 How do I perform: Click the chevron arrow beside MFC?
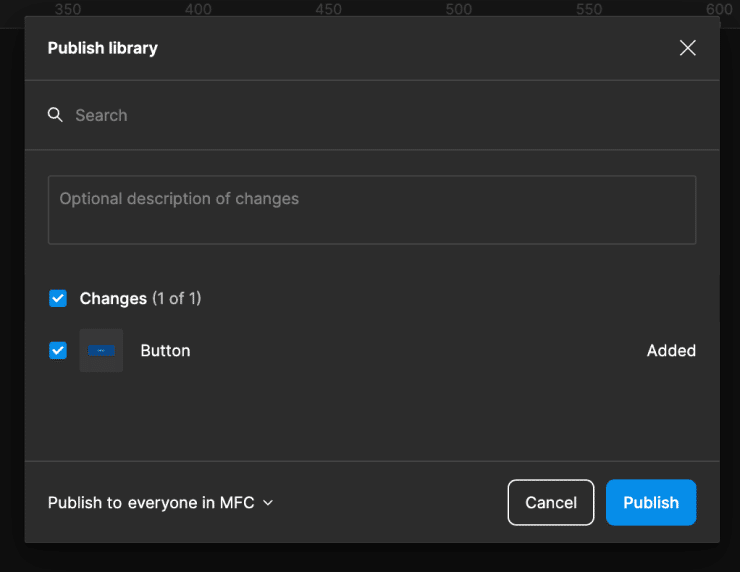pos(268,503)
